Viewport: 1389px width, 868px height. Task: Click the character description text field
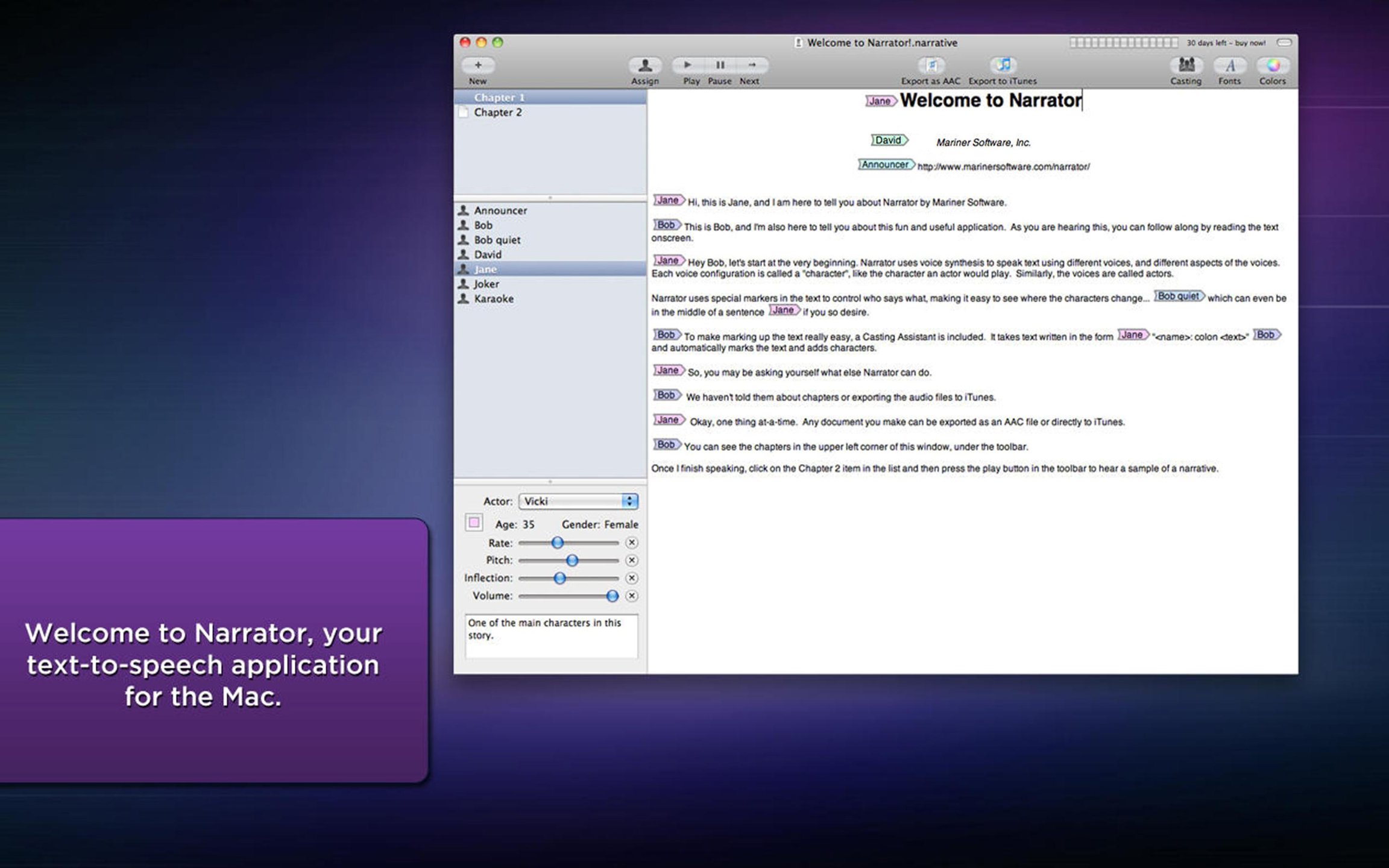[x=551, y=636]
